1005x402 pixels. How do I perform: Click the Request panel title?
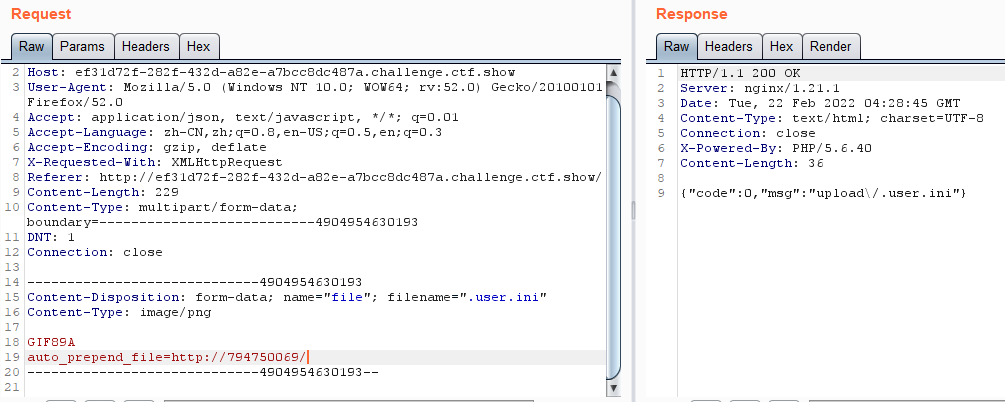point(42,14)
